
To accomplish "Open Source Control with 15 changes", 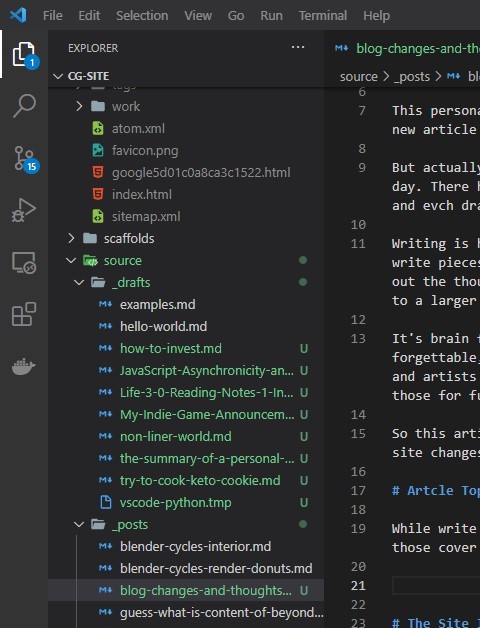I will click(x=25, y=159).
